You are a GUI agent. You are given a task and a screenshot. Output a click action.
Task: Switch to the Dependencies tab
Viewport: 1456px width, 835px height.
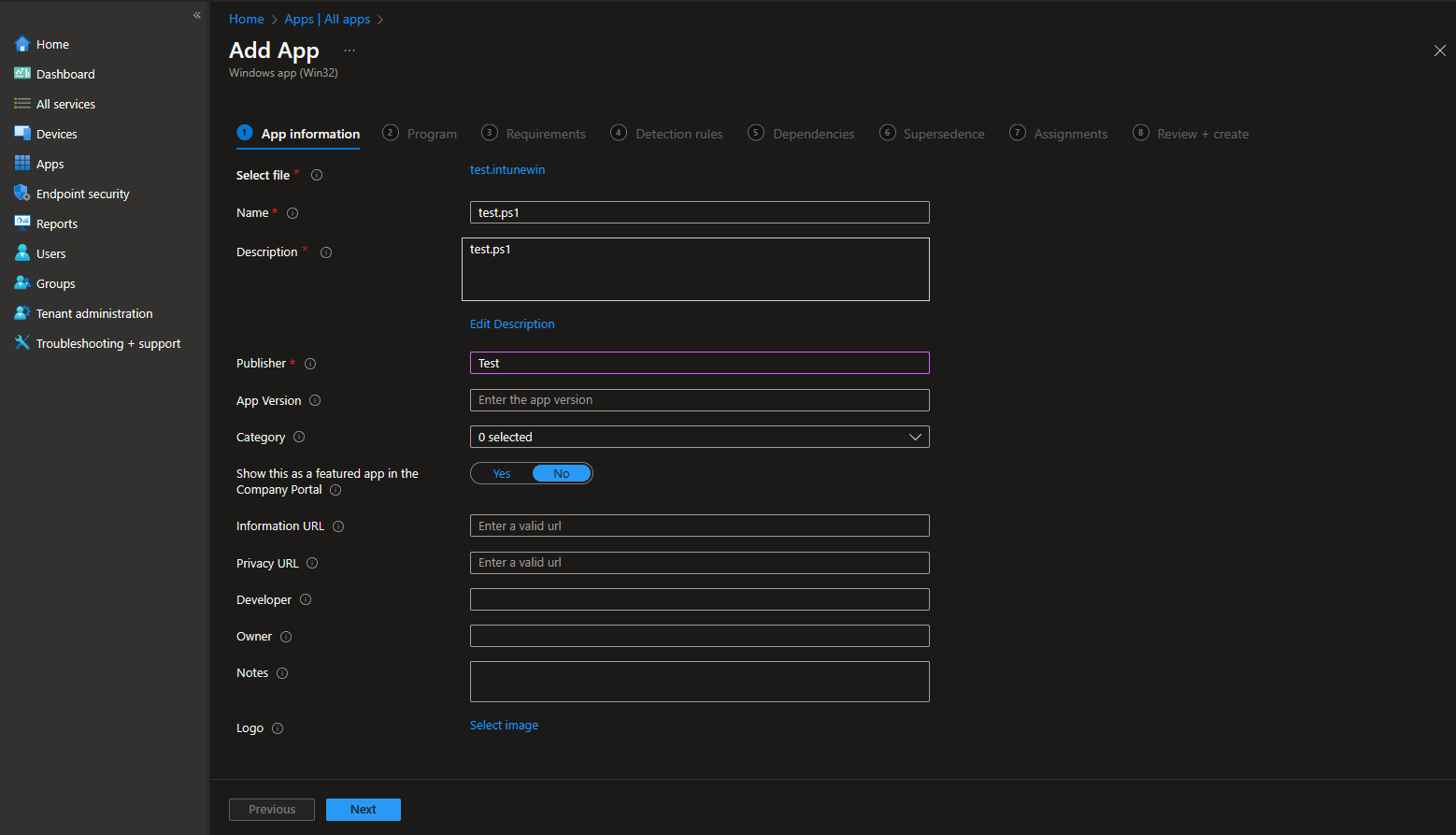click(801, 134)
